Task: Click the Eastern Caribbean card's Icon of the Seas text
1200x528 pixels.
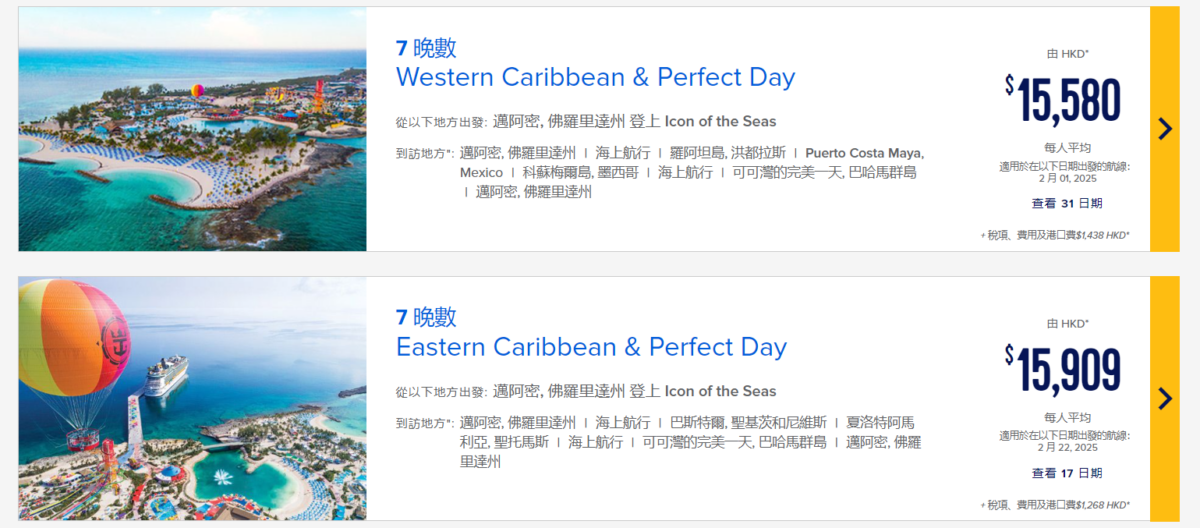Action: [x=720, y=391]
